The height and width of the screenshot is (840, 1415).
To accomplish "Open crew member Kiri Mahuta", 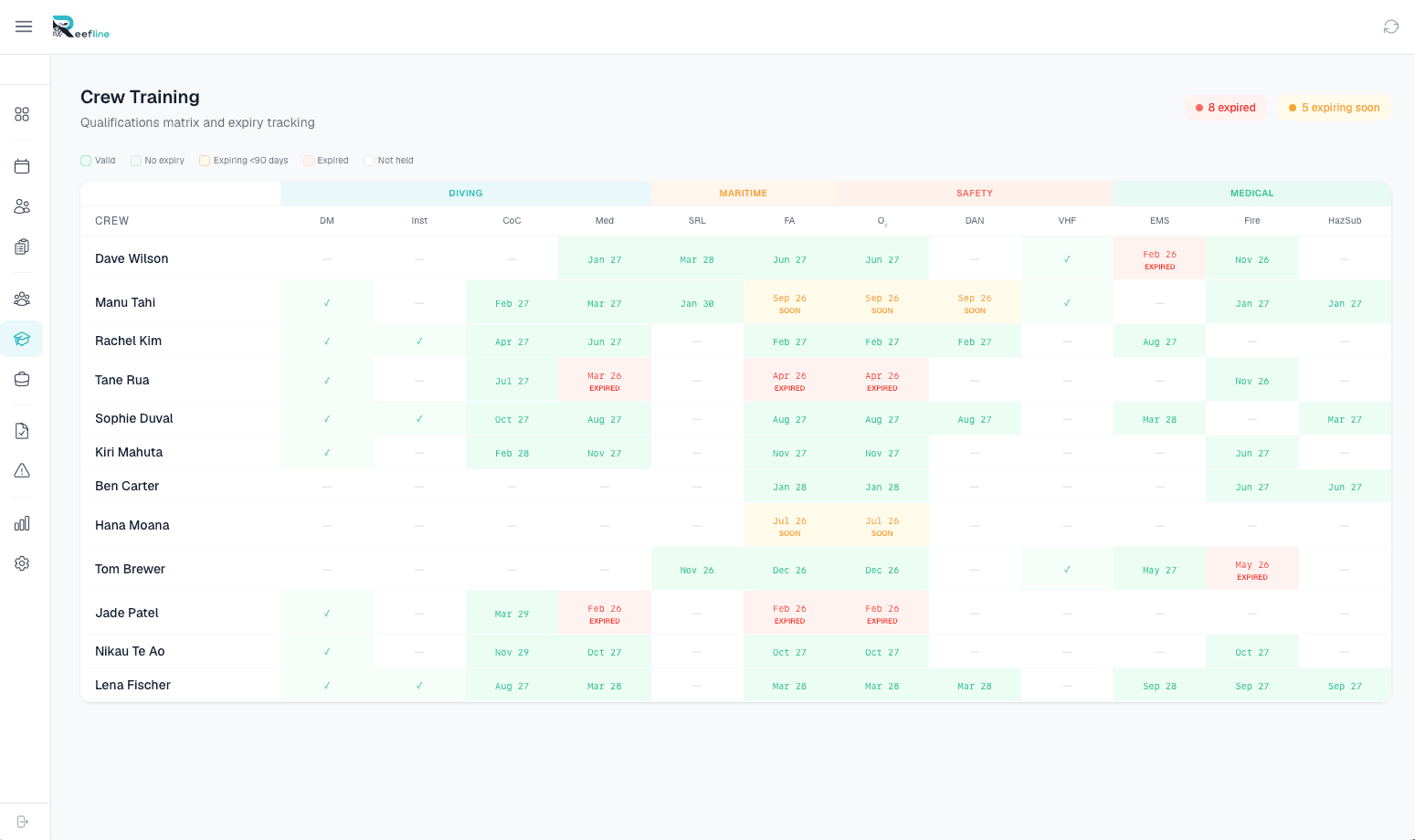I will tap(129, 452).
